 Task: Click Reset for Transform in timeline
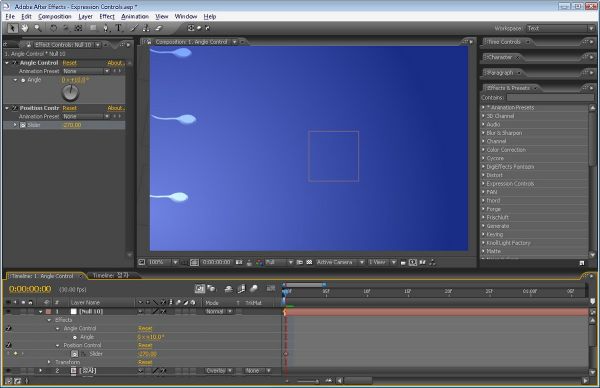[145, 362]
